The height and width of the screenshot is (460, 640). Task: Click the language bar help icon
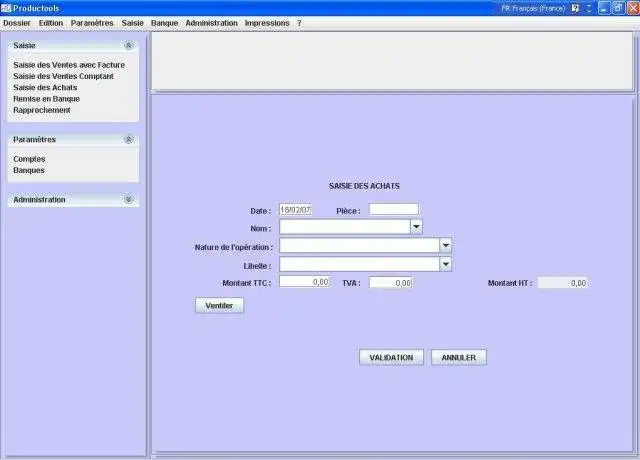[x=576, y=8]
